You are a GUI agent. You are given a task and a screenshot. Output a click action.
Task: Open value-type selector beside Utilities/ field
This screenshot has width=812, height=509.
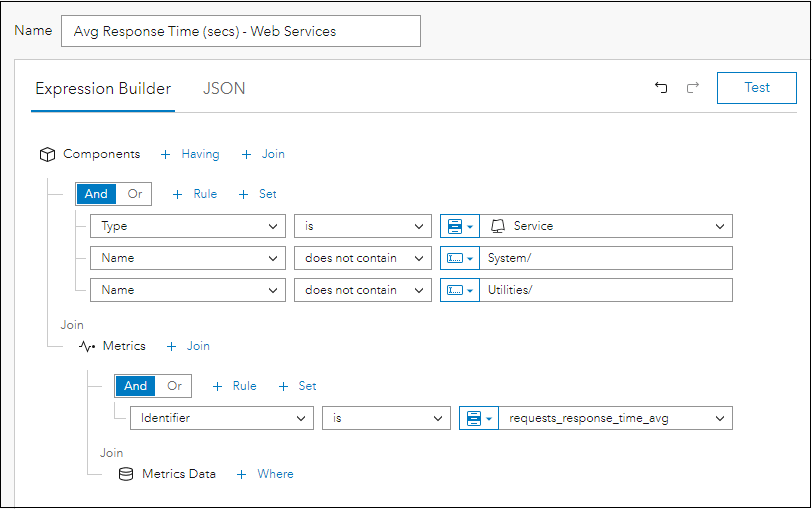point(459,290)
